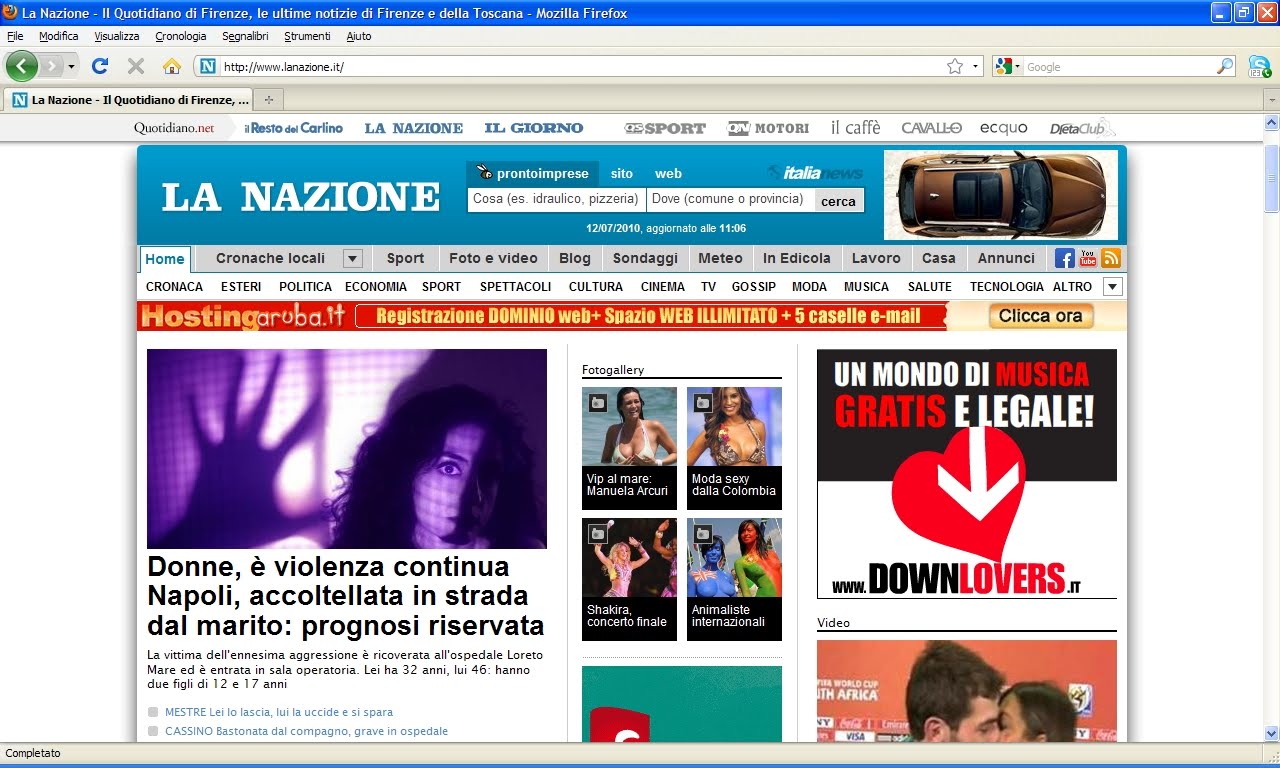Select the web search tab
1280x768 pixels.
[669, 173]
